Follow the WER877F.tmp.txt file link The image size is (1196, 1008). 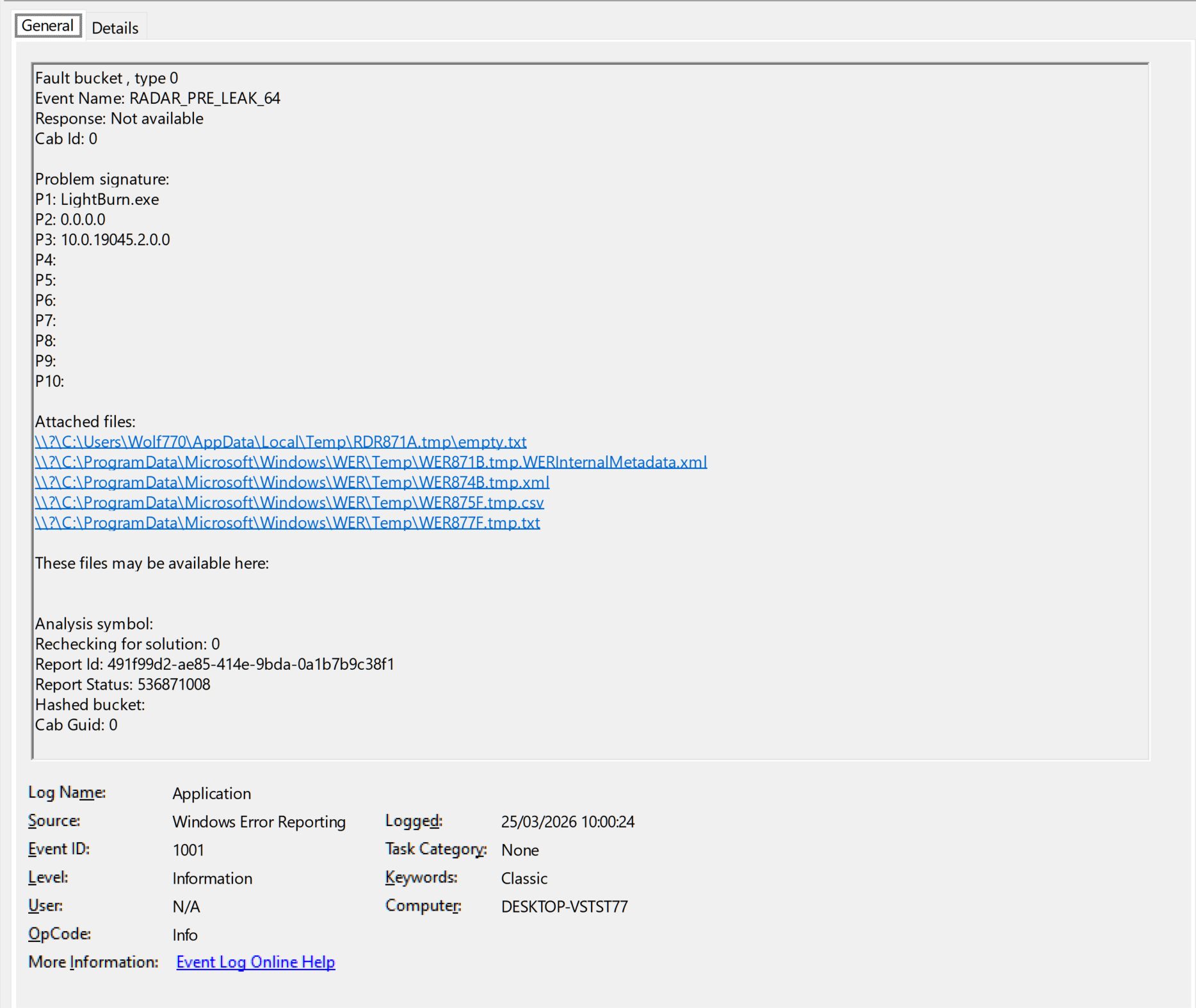point(287,523)
